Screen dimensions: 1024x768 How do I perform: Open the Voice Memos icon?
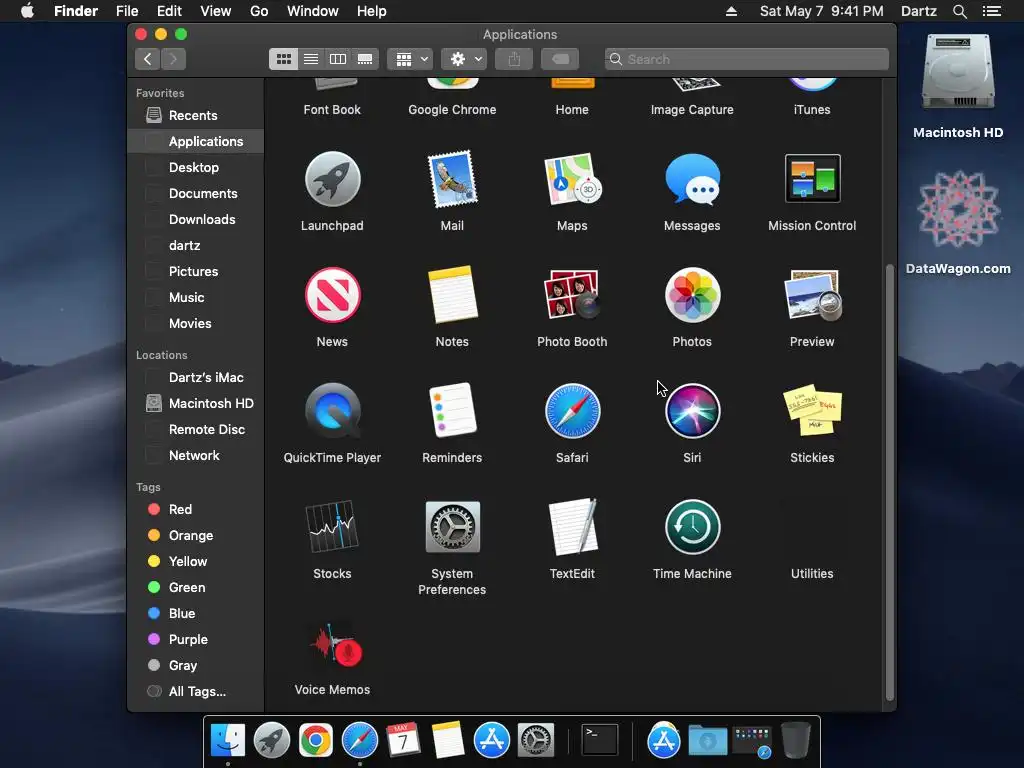pyautogui.click(x=336, y=643)
